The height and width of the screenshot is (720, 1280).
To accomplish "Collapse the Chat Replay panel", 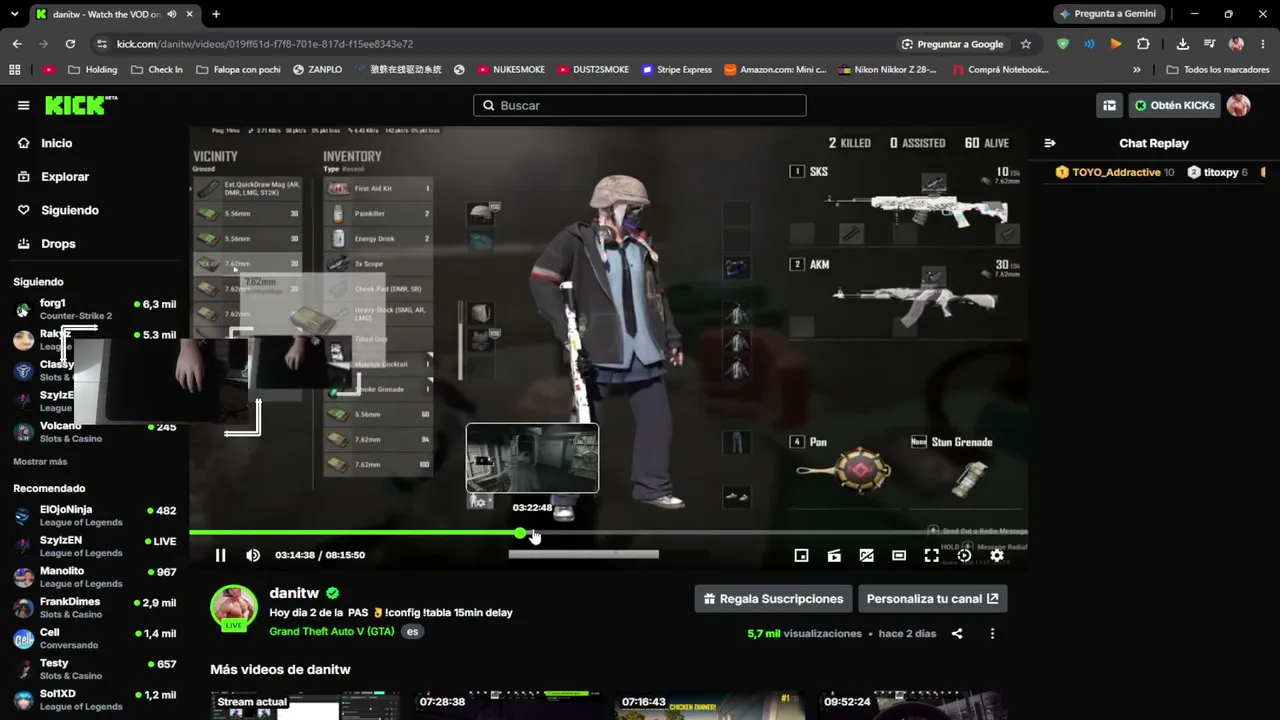I will pyautogui.click(x=1049, y=143).
